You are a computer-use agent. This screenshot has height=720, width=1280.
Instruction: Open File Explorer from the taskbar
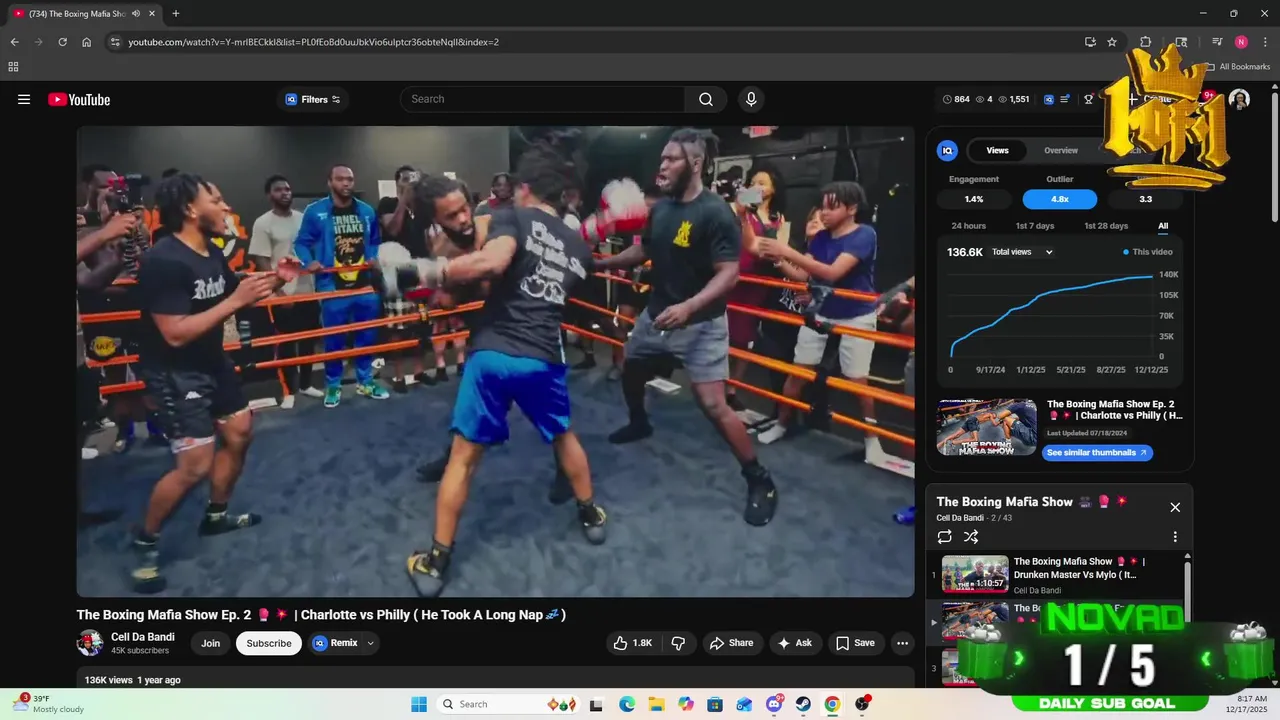point(656,704)
